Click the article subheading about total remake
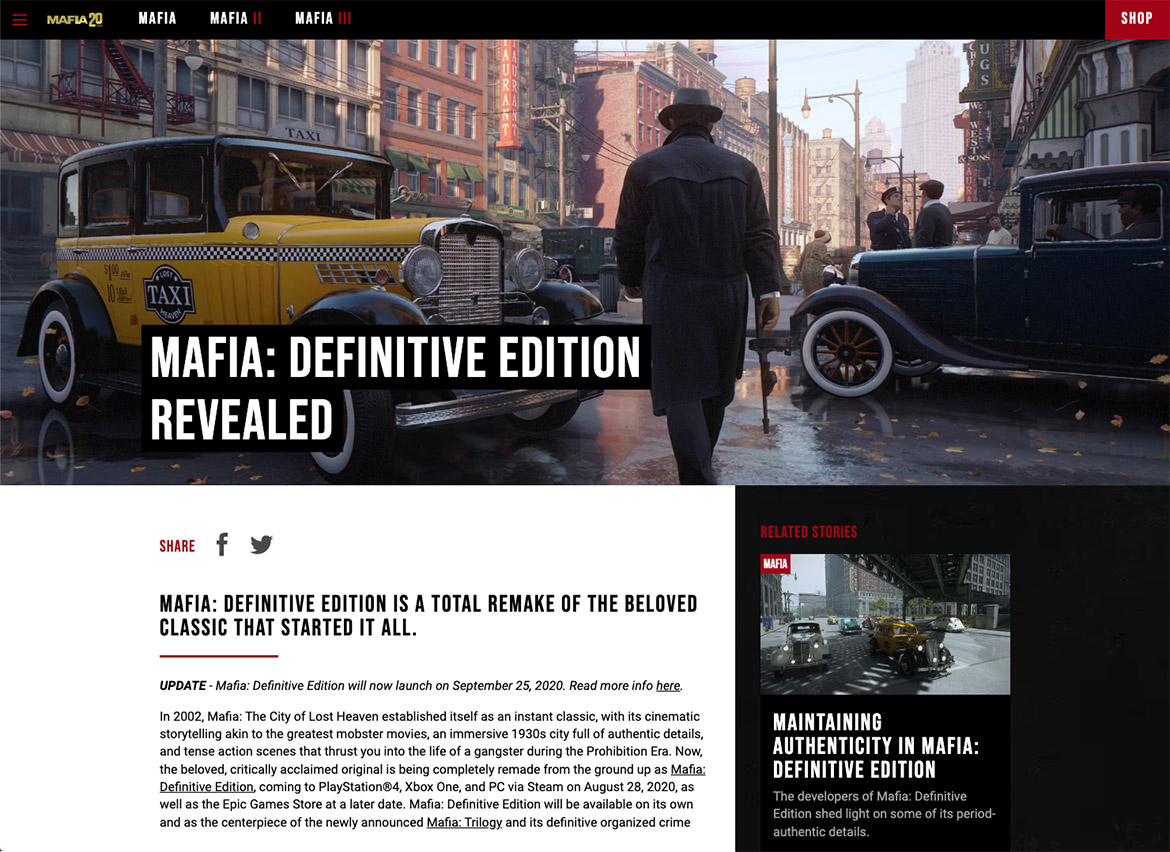Viewport: 1170px width, 852px height. tap(428, 615)
